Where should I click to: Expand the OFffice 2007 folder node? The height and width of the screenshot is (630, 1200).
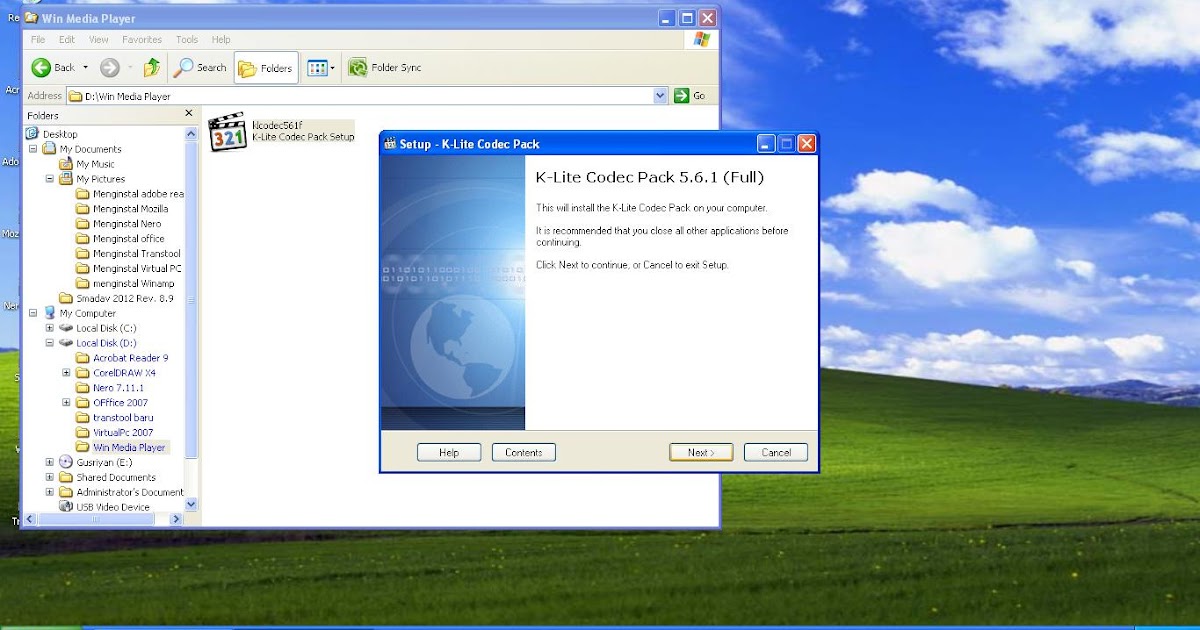click(x=67, y=403)
